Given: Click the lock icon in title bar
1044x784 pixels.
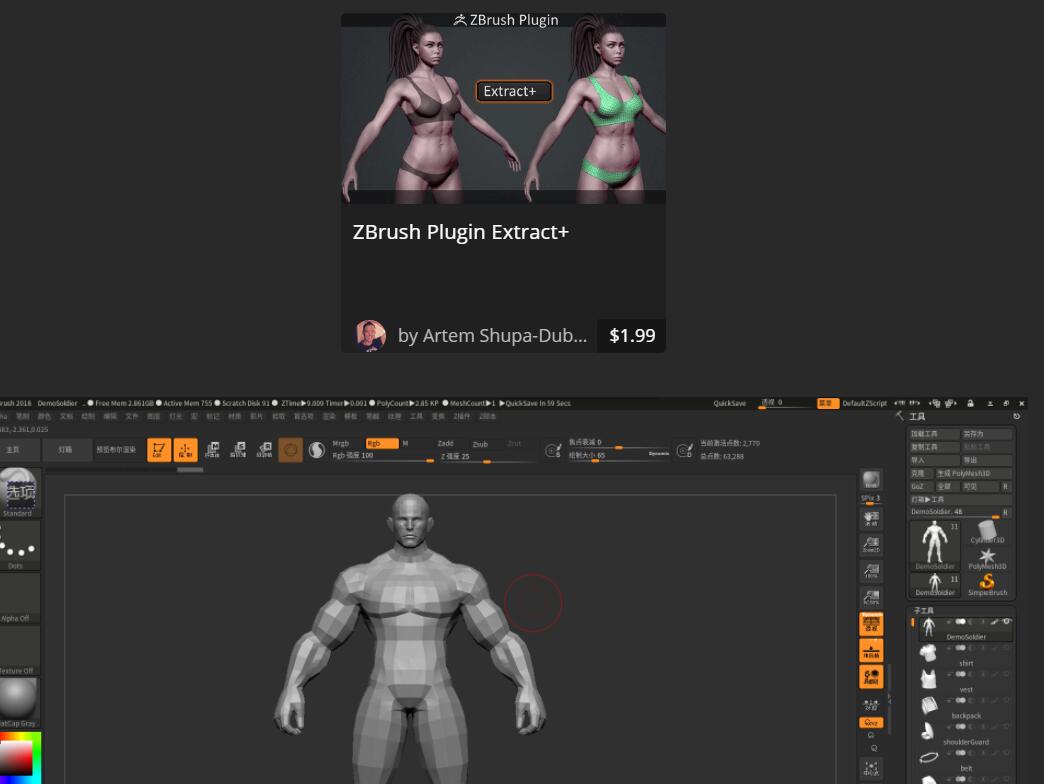Looking at the screenshot, I should pos(970,403).
